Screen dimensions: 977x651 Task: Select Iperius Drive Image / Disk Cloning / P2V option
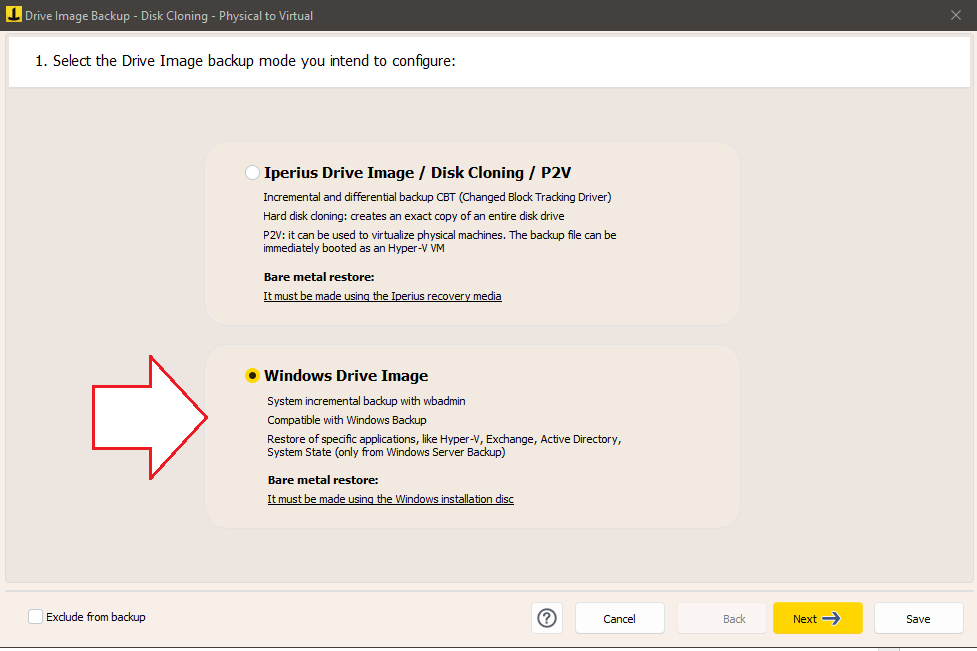pyautogui.click(x=252, y=173)
